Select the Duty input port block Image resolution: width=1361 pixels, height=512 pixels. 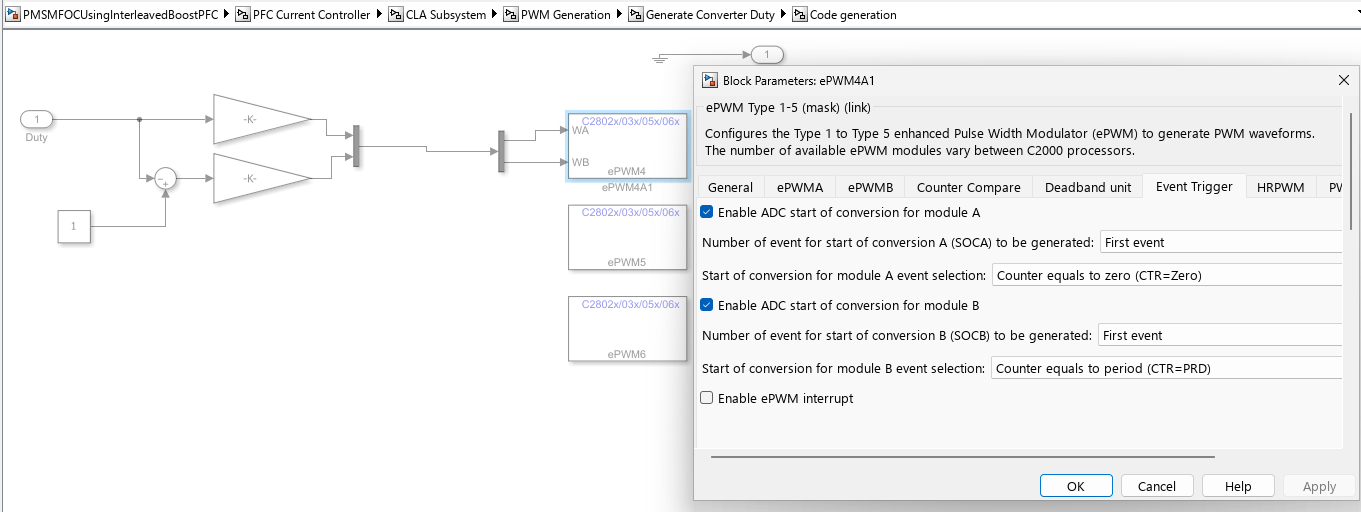(37, 120)
